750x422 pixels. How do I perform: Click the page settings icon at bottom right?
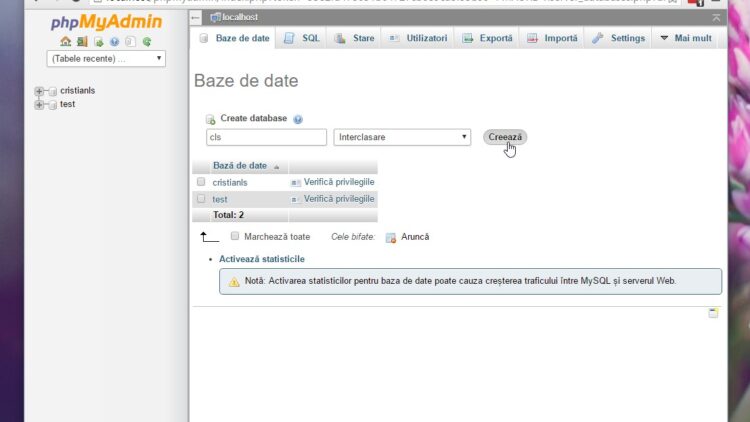713,313
